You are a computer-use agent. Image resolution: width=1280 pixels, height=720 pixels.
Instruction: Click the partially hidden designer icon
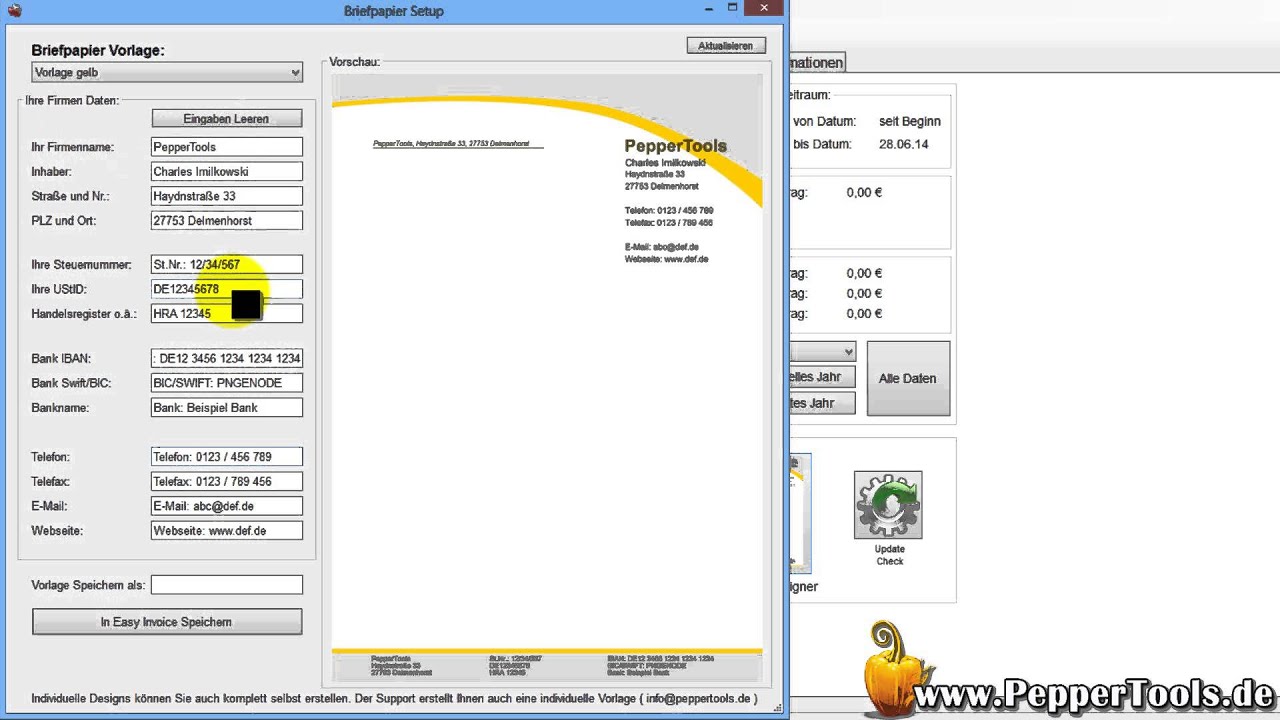[801, 513]
